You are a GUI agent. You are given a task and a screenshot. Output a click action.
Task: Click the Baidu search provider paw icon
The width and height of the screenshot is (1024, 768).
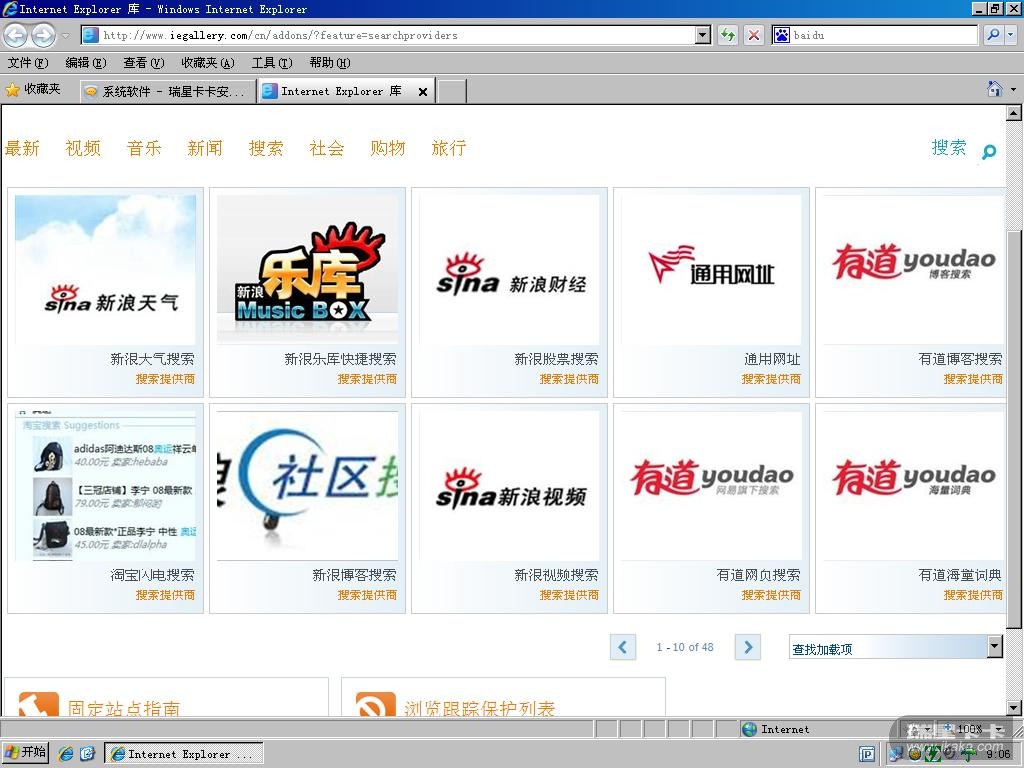(782, 35)
